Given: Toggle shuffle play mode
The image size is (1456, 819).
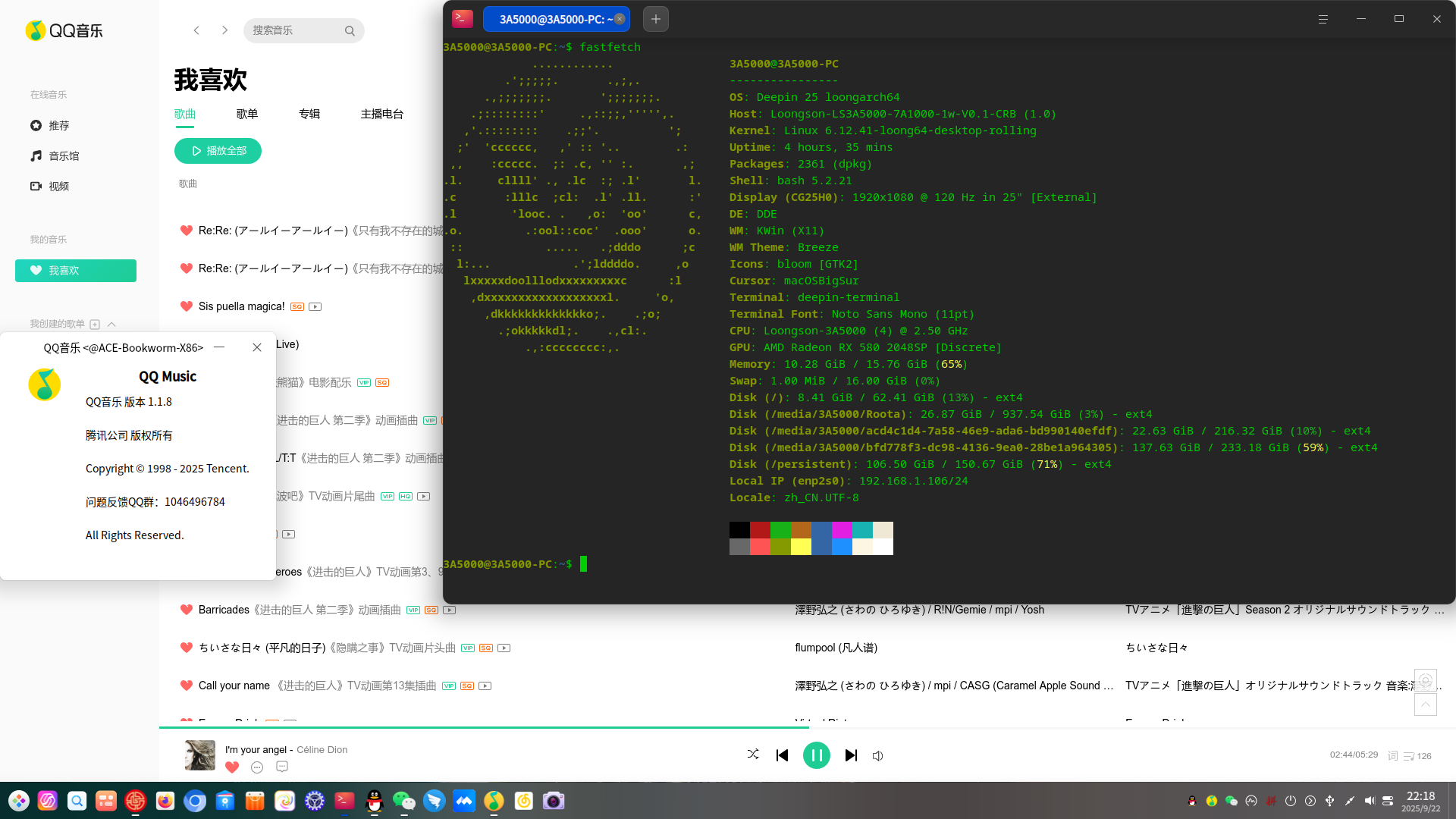Looking at the screenshot, I should point(753,754).
